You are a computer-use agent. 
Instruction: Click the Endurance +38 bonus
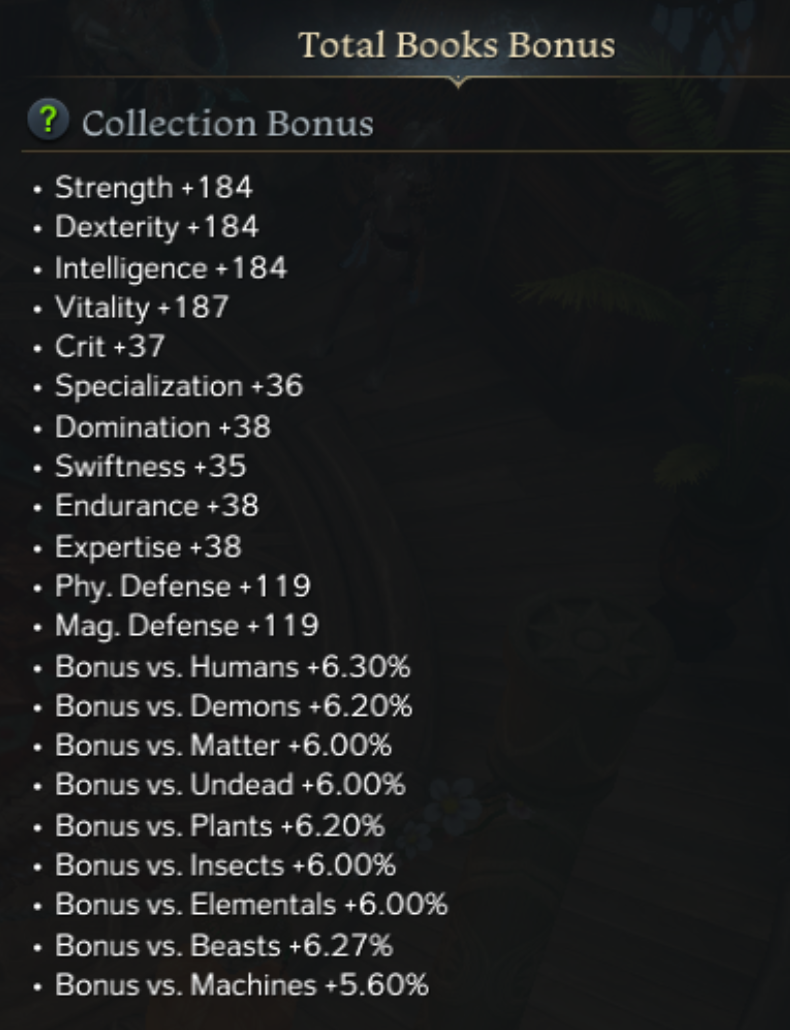tap(156, 506)
